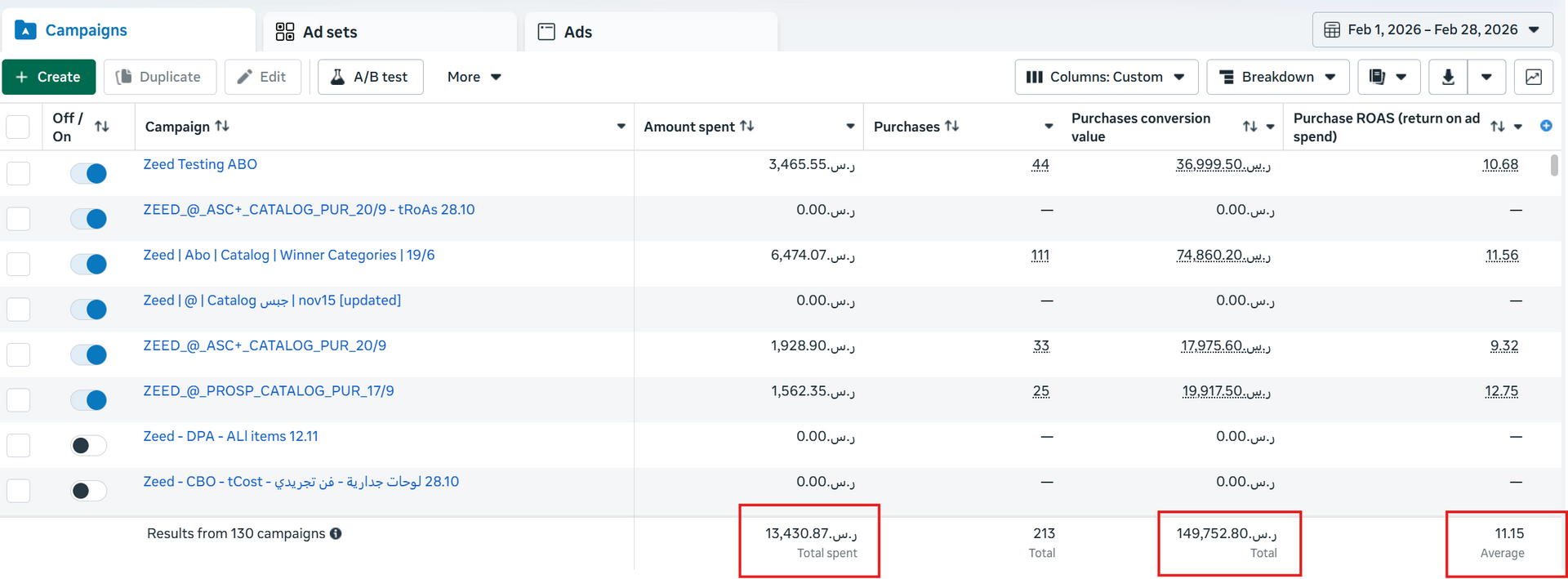Sort by Purchases conversion value arrows icon
This screenshot has height=579, width=1568.
pyautogui.click(x=1249, y=127)
